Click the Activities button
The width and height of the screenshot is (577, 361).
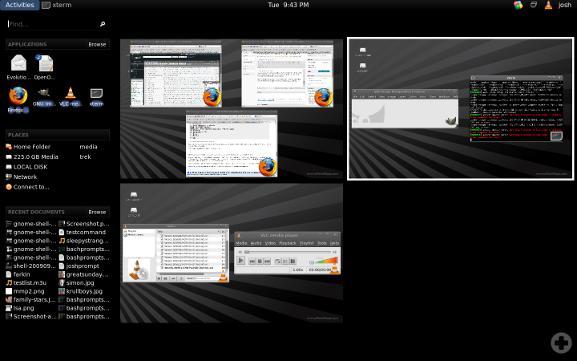pyautogui.click(x=20, y=5)
